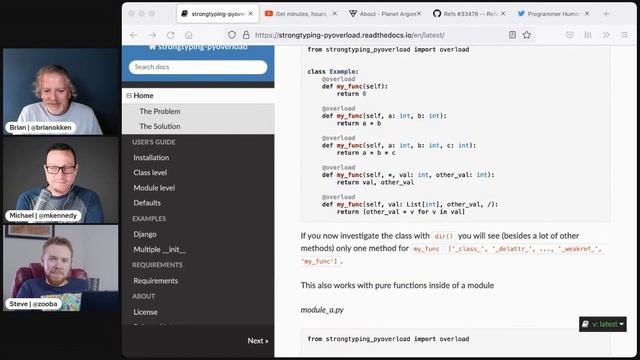Toggle reader view icon in address bar

click(512, 35)
